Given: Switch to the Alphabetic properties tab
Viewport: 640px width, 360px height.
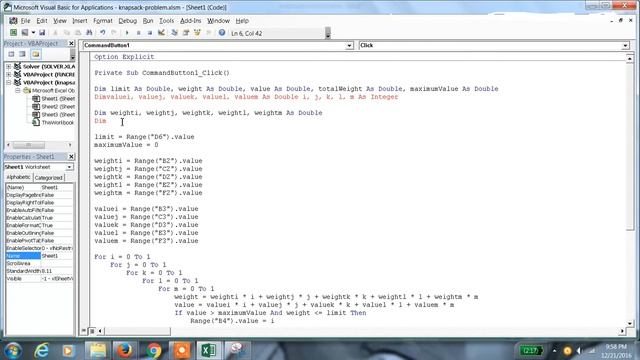Looking at the screenshot, I should [x=18, y=177].
